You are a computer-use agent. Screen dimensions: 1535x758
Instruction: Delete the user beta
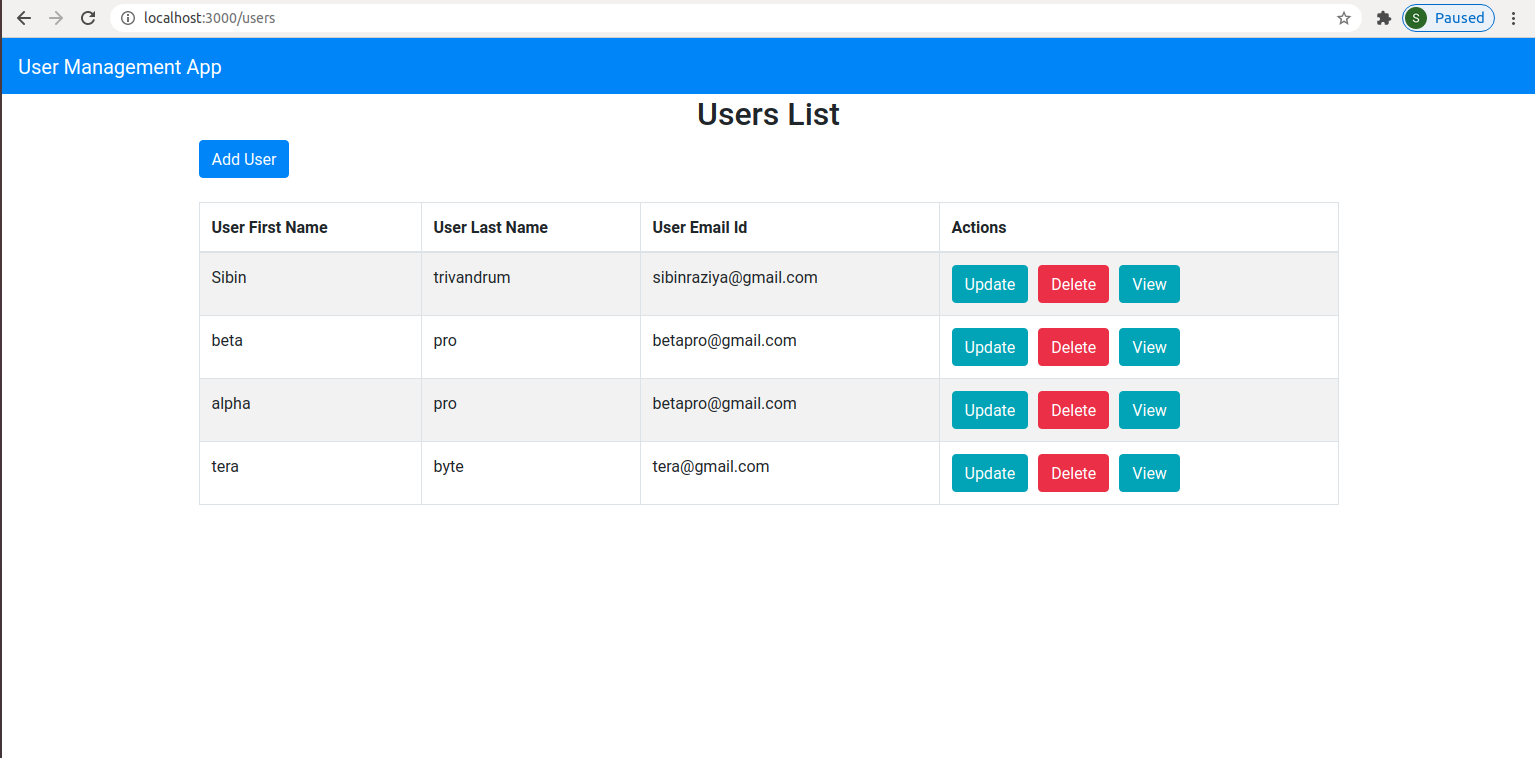tap(1073, 347)
